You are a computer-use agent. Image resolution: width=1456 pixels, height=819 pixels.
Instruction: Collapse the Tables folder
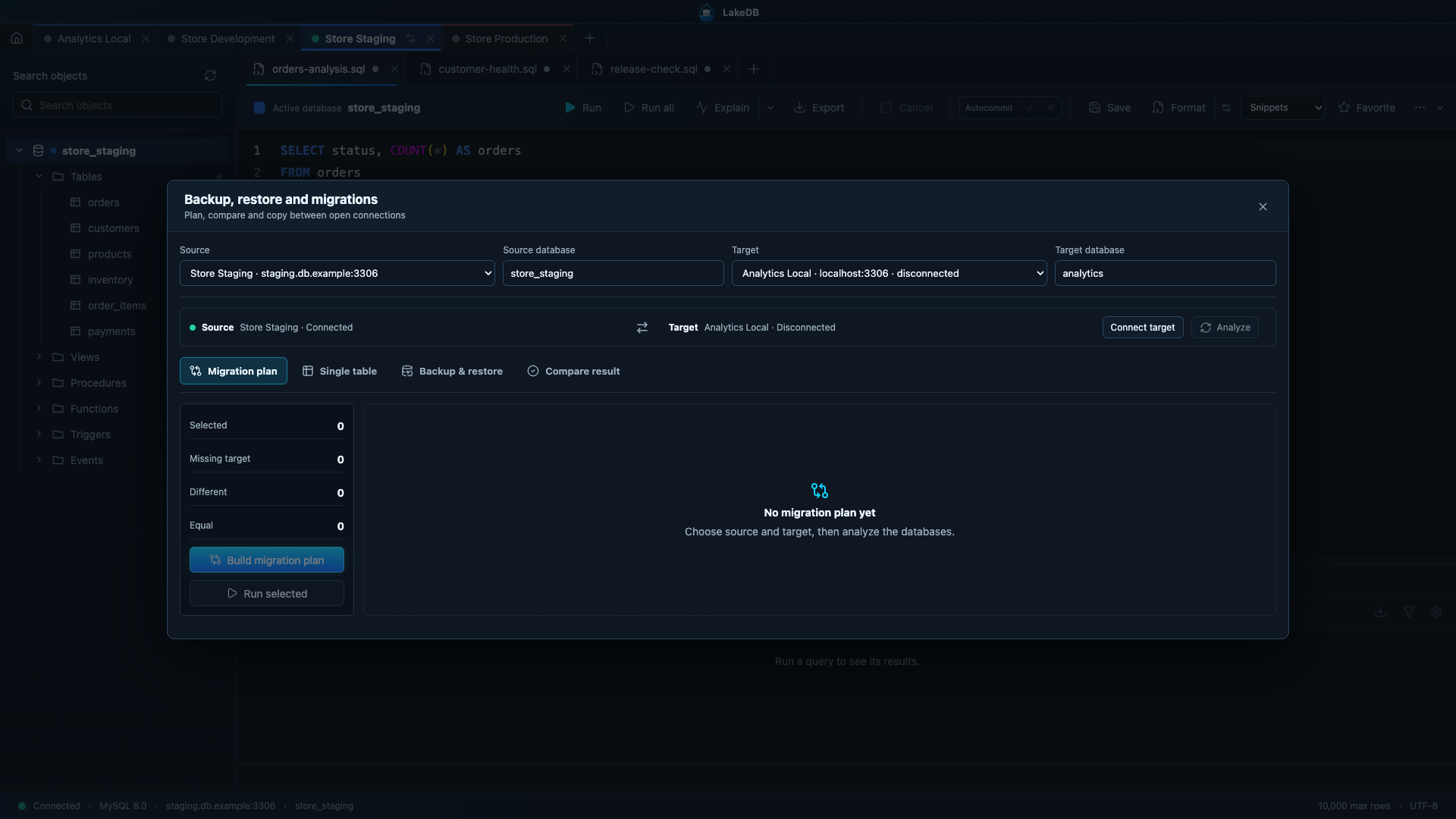[x=39, y=177]
